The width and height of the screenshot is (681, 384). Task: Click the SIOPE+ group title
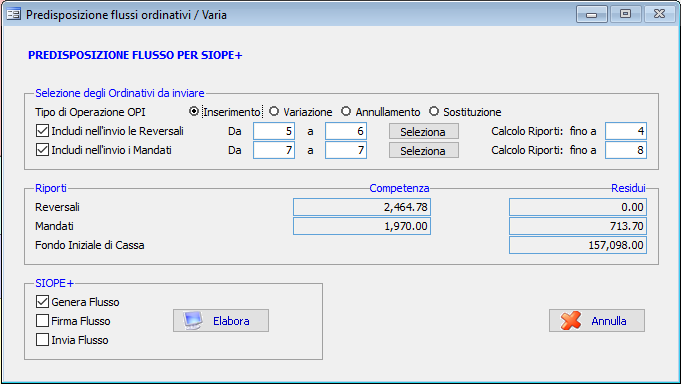click(x=54, y=283)
